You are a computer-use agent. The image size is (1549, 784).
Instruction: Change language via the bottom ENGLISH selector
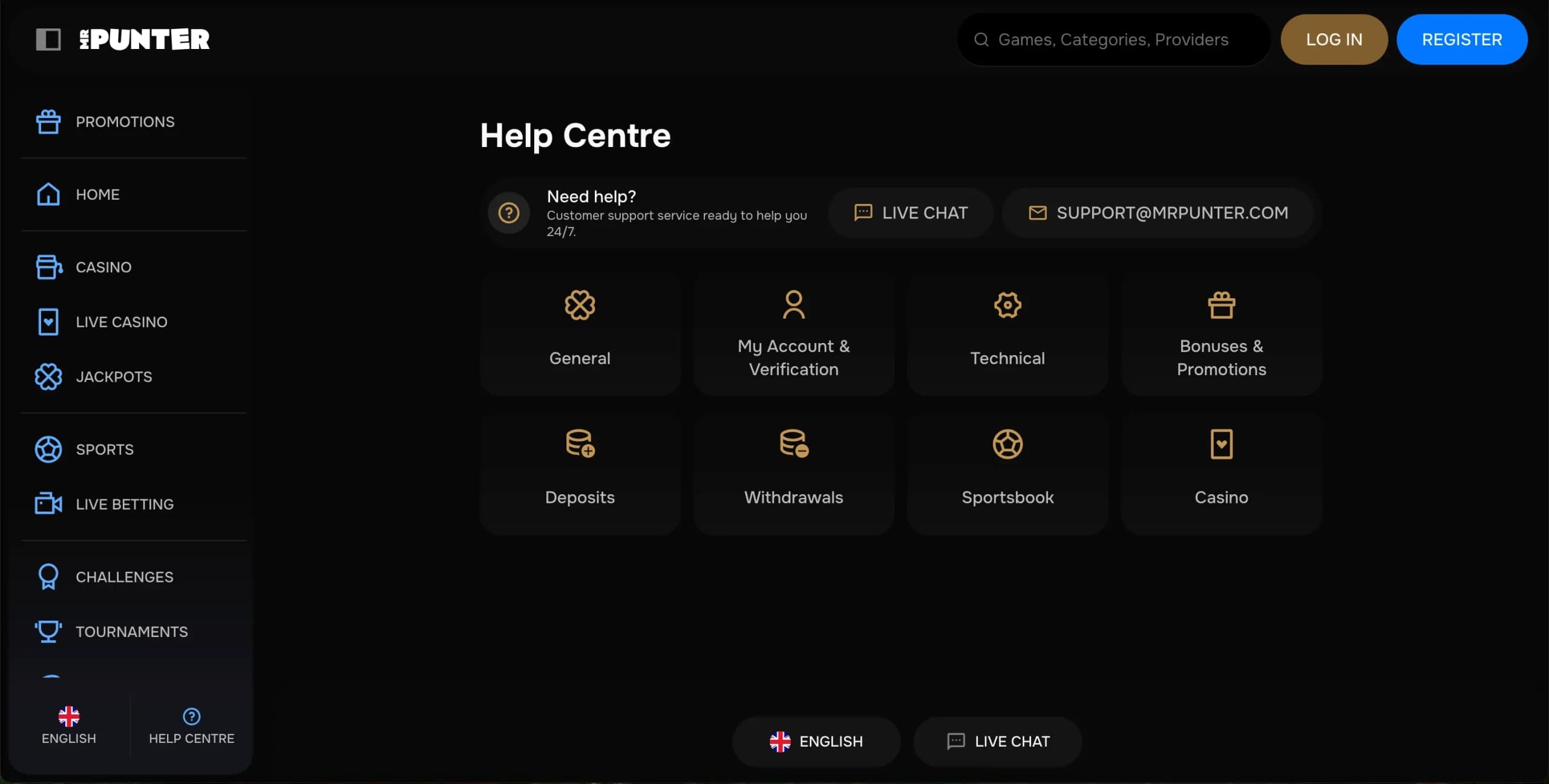816,741
